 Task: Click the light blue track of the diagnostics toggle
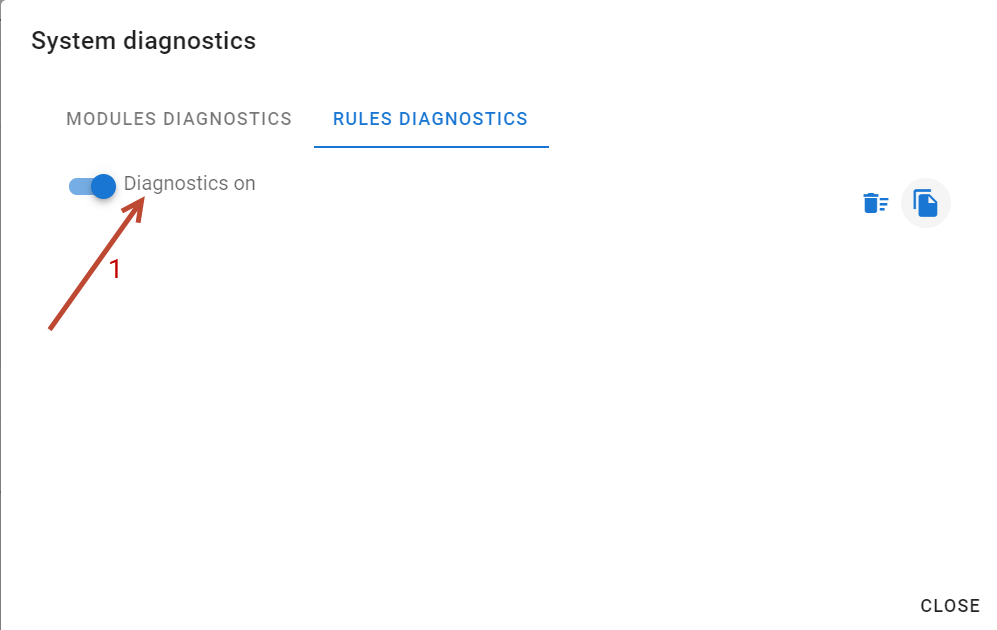coord(79,186)
